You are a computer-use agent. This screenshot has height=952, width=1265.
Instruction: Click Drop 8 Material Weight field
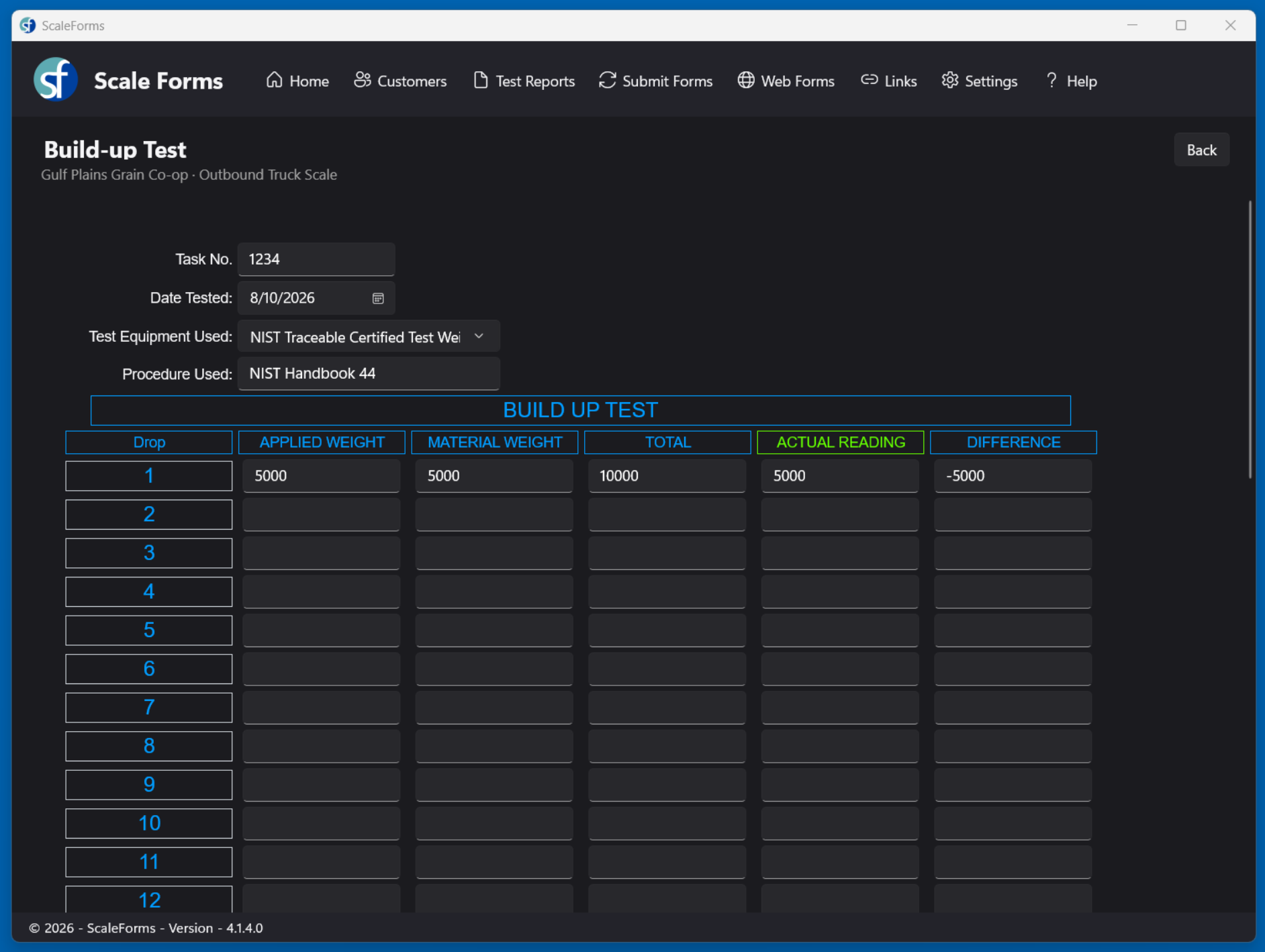coord(494,746)
